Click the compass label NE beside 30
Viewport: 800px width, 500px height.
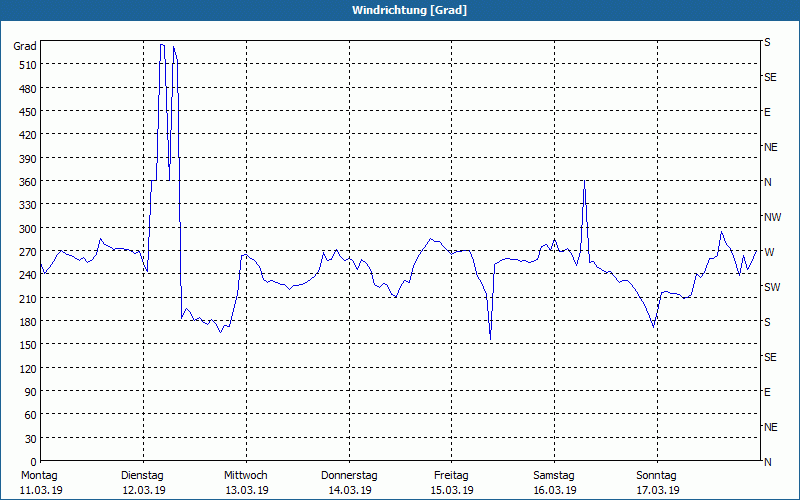tap(771, 427)
